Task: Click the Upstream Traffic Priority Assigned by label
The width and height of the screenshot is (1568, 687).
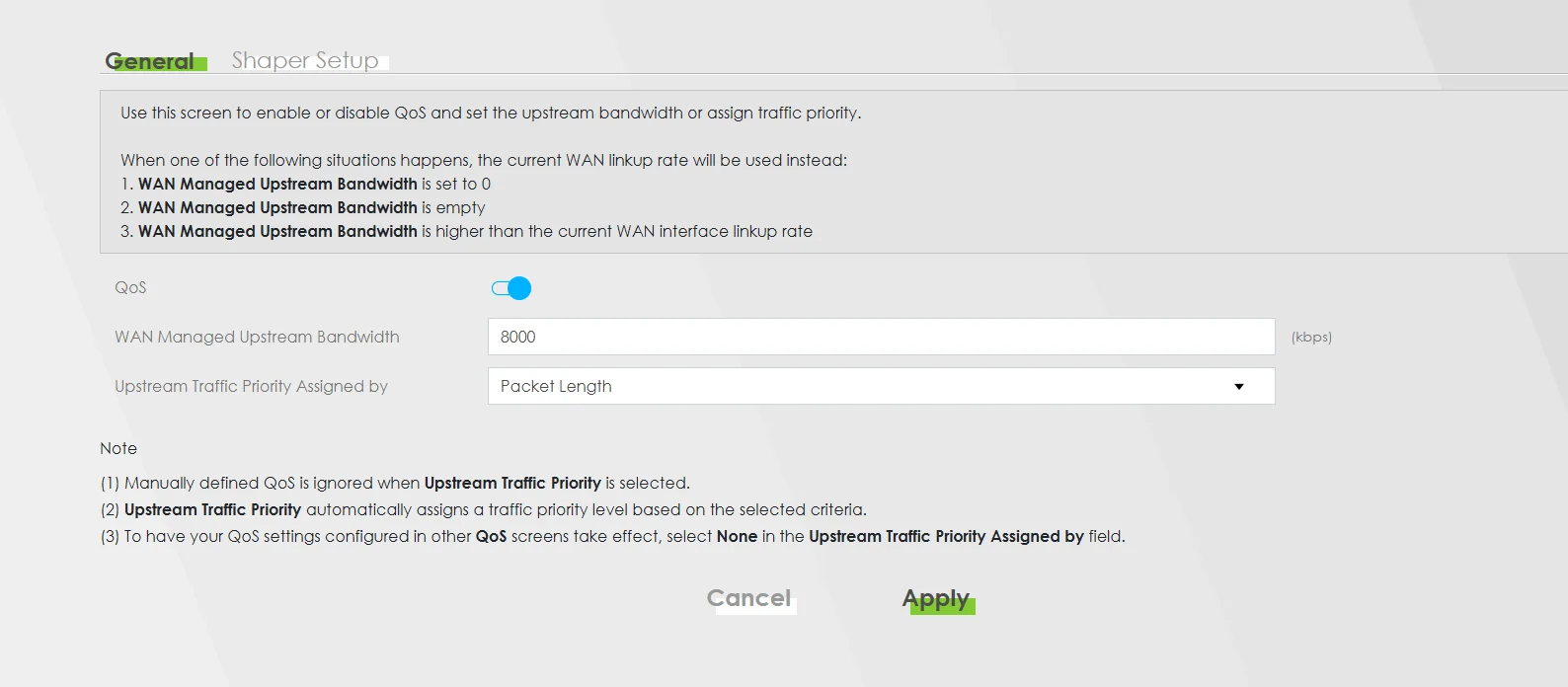Action: coord(251,387)
